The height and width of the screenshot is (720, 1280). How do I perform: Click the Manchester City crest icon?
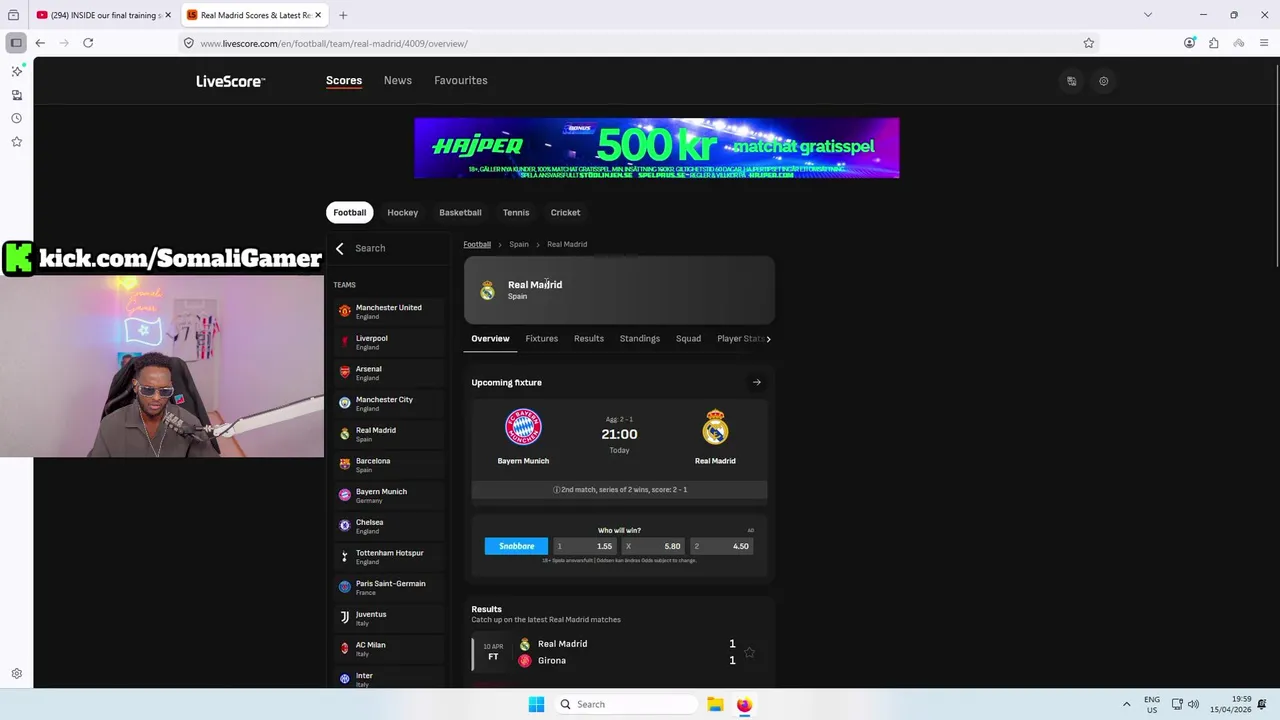click(345, 403)
